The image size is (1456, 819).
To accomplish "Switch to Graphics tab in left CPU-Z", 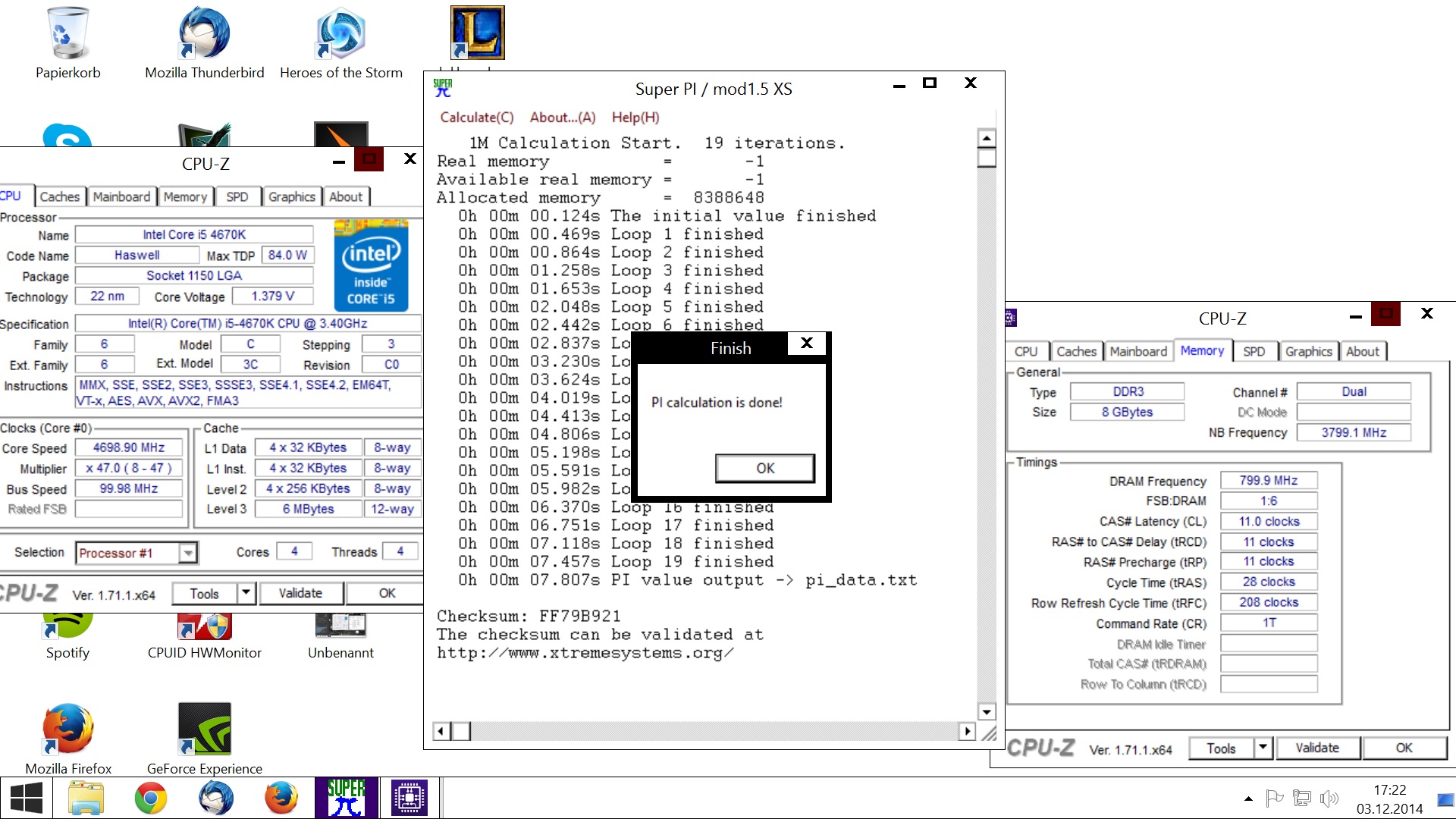I will [292, 197].
